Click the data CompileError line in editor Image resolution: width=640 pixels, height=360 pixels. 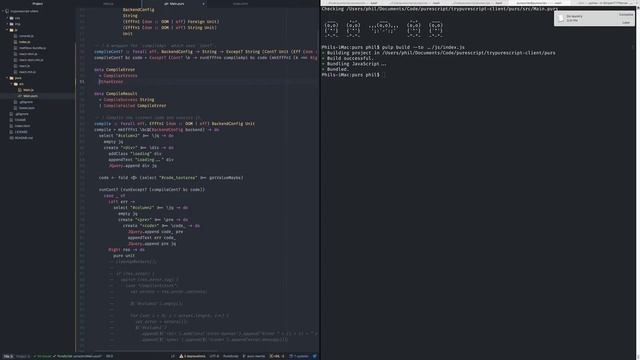click(114, 69)
